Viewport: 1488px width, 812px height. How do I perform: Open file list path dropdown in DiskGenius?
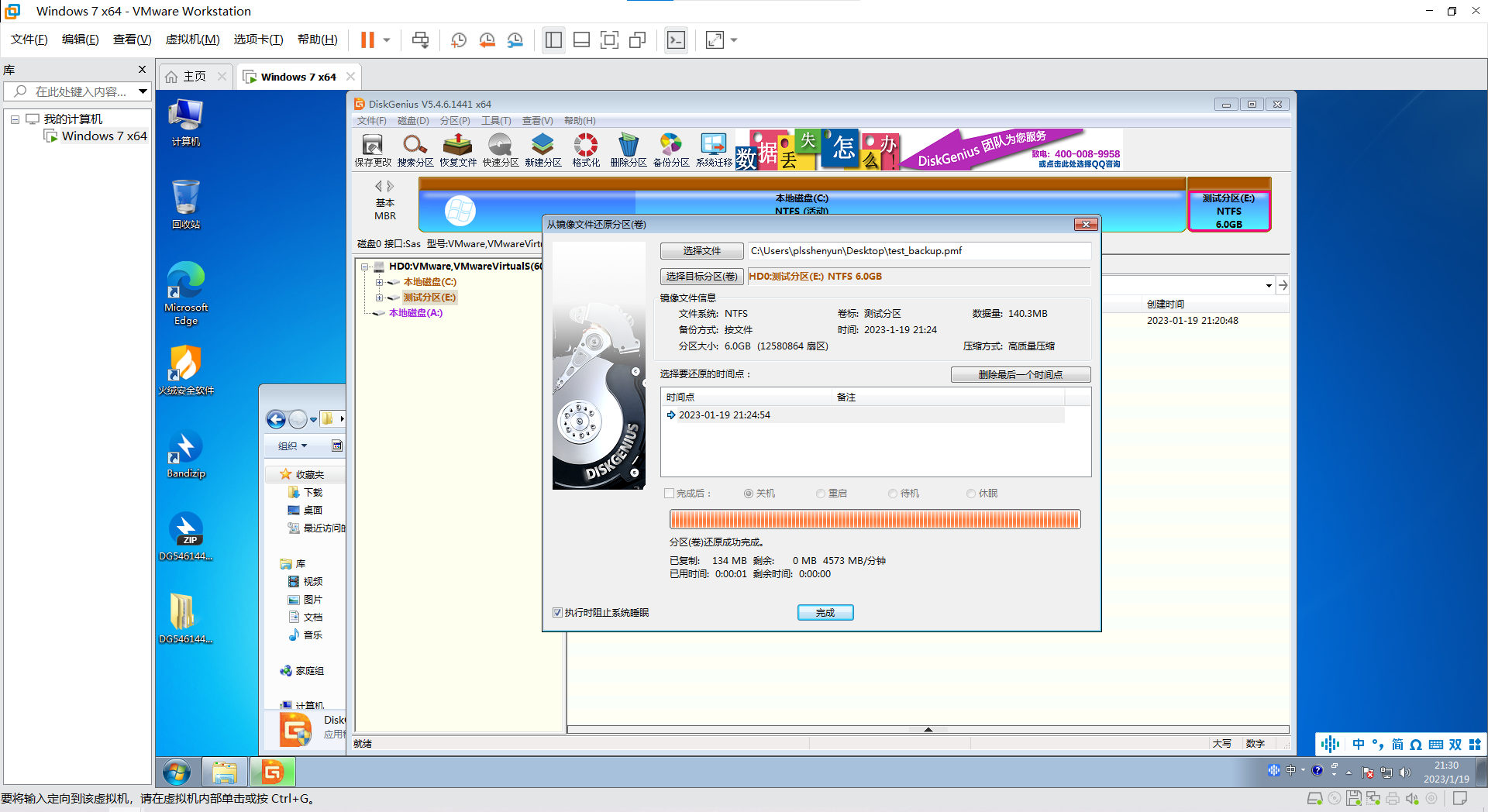tap(1269, 286)
